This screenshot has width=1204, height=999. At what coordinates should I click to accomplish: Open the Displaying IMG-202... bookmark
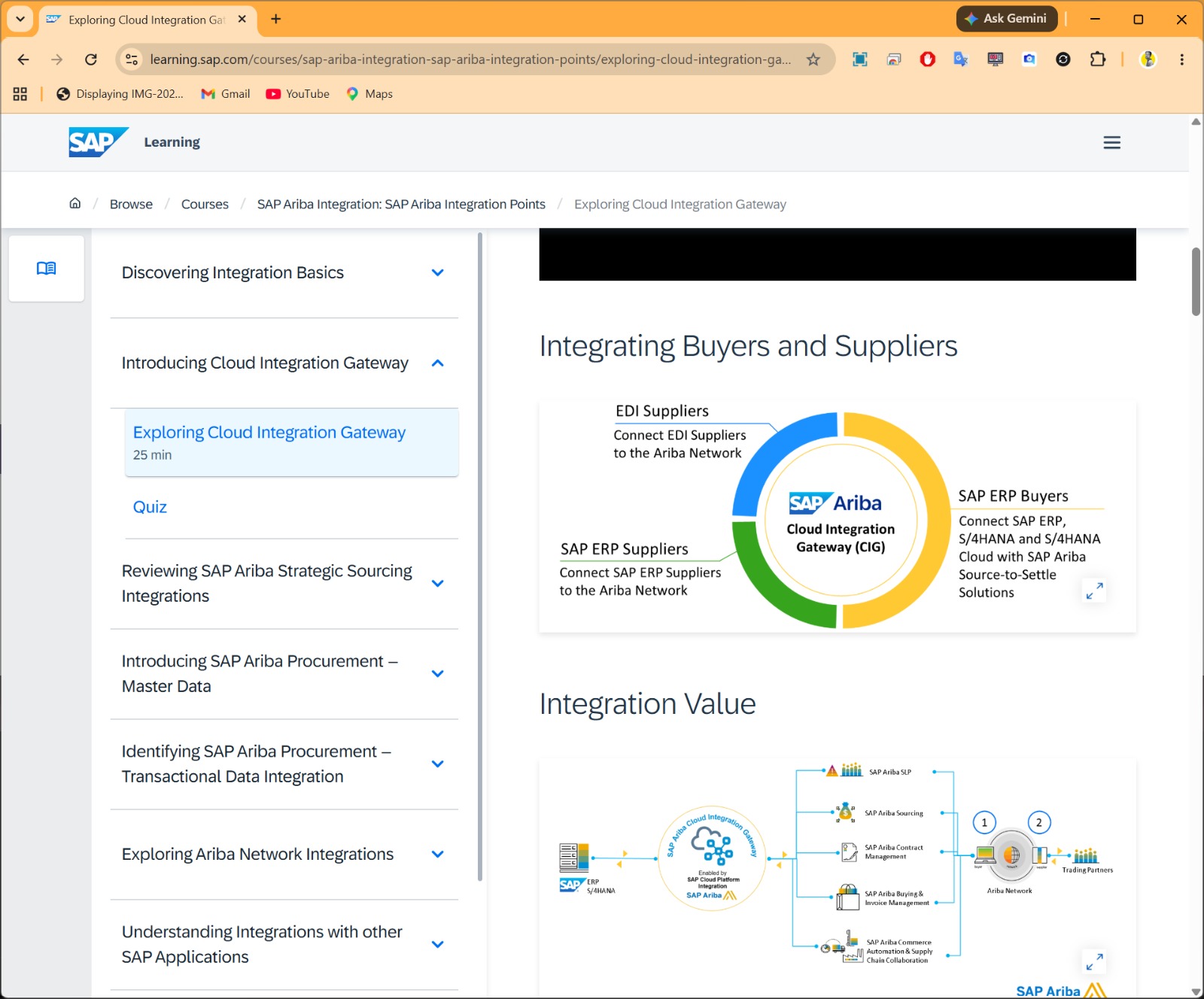tap(120, 94)
